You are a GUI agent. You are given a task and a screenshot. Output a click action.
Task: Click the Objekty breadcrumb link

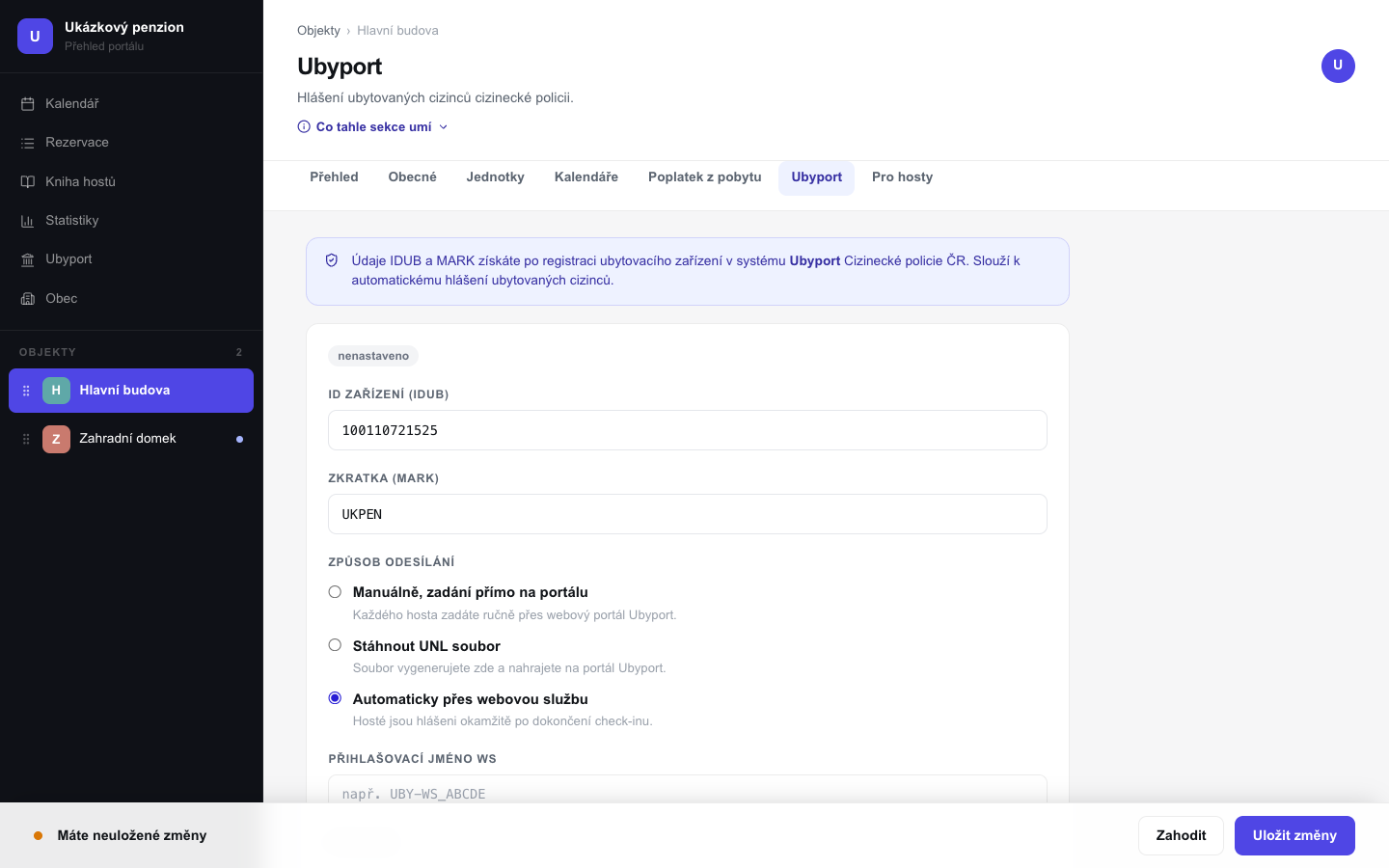pos(318,31)
